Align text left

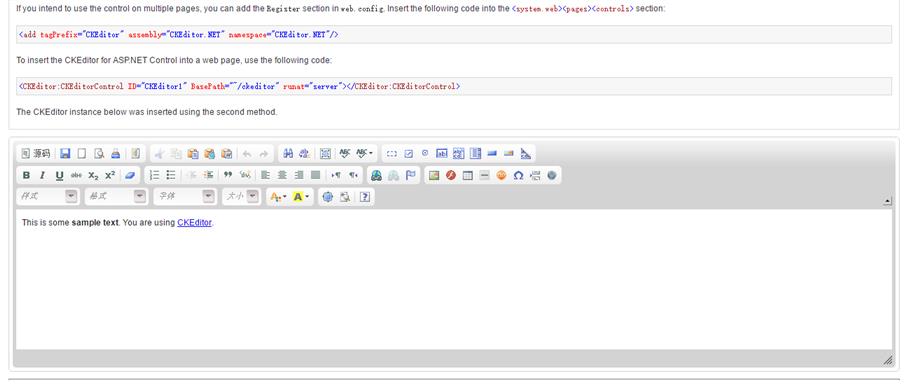tap(265, 175)
